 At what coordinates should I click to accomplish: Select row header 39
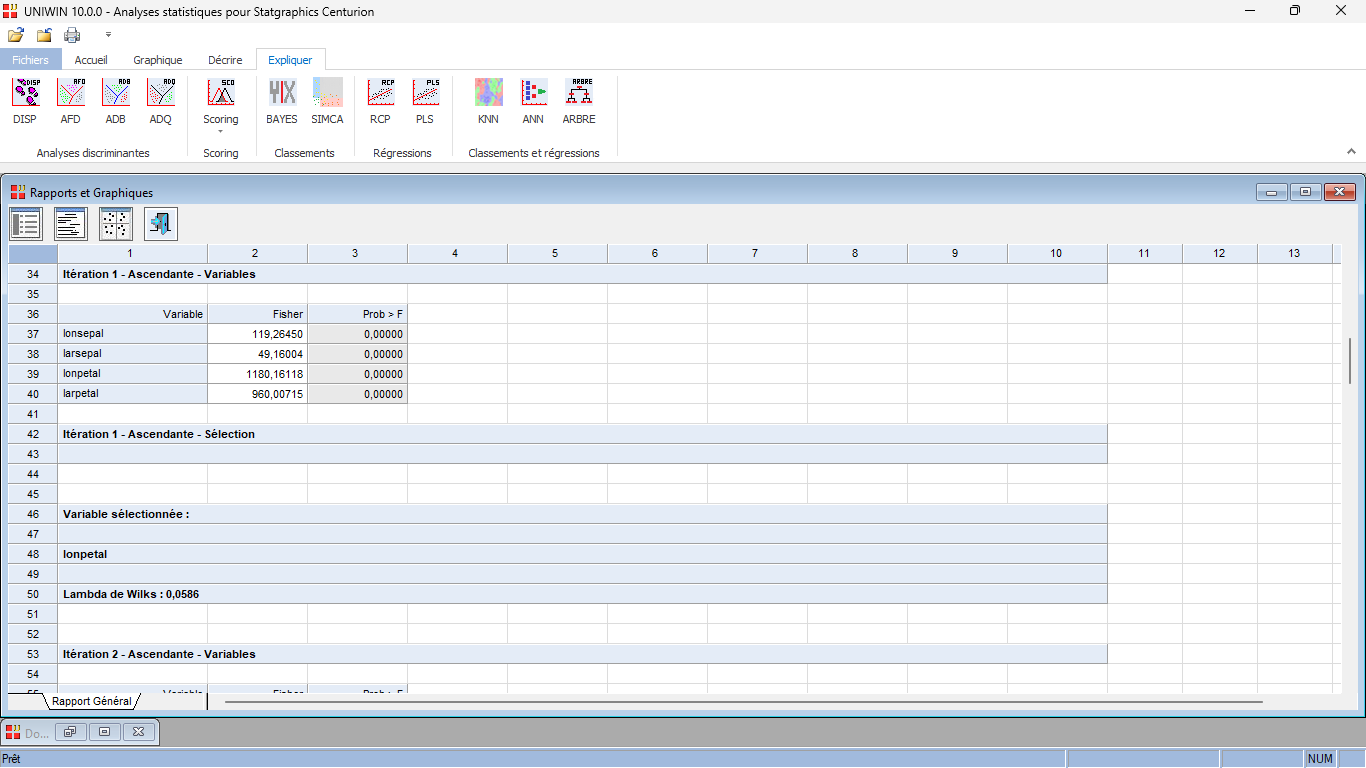click(x=33, y=374)
